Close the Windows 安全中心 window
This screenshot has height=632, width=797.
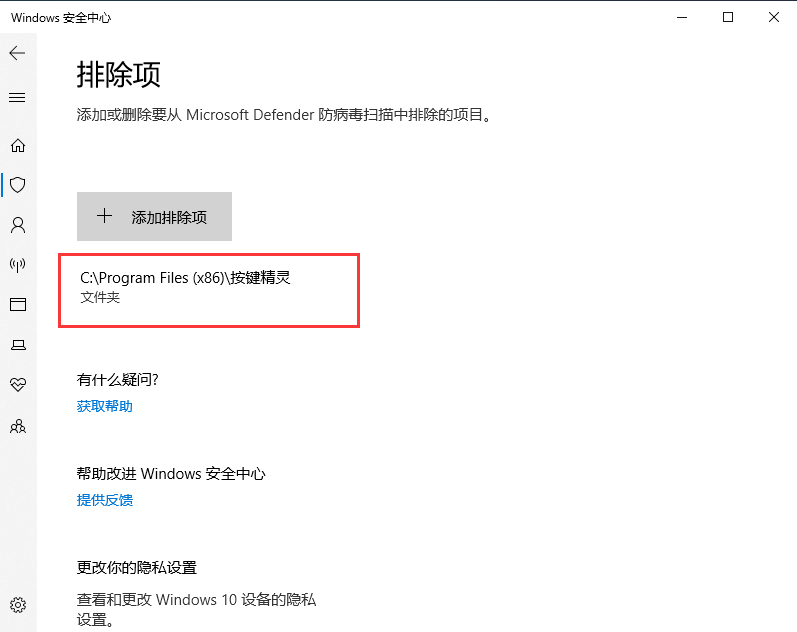tap(774, 17)
